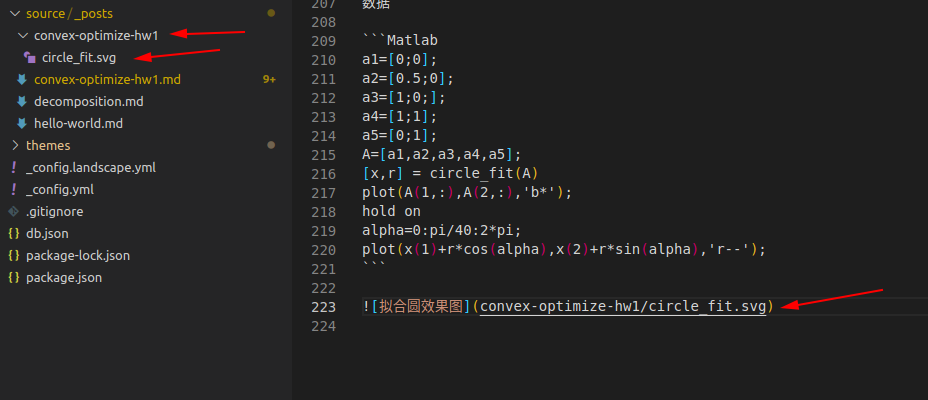Image resolution: width=928 pixels, height=400 pixels.
Task: Click YAML icon of _config.landscape.yml
Action: click(14, 167)
